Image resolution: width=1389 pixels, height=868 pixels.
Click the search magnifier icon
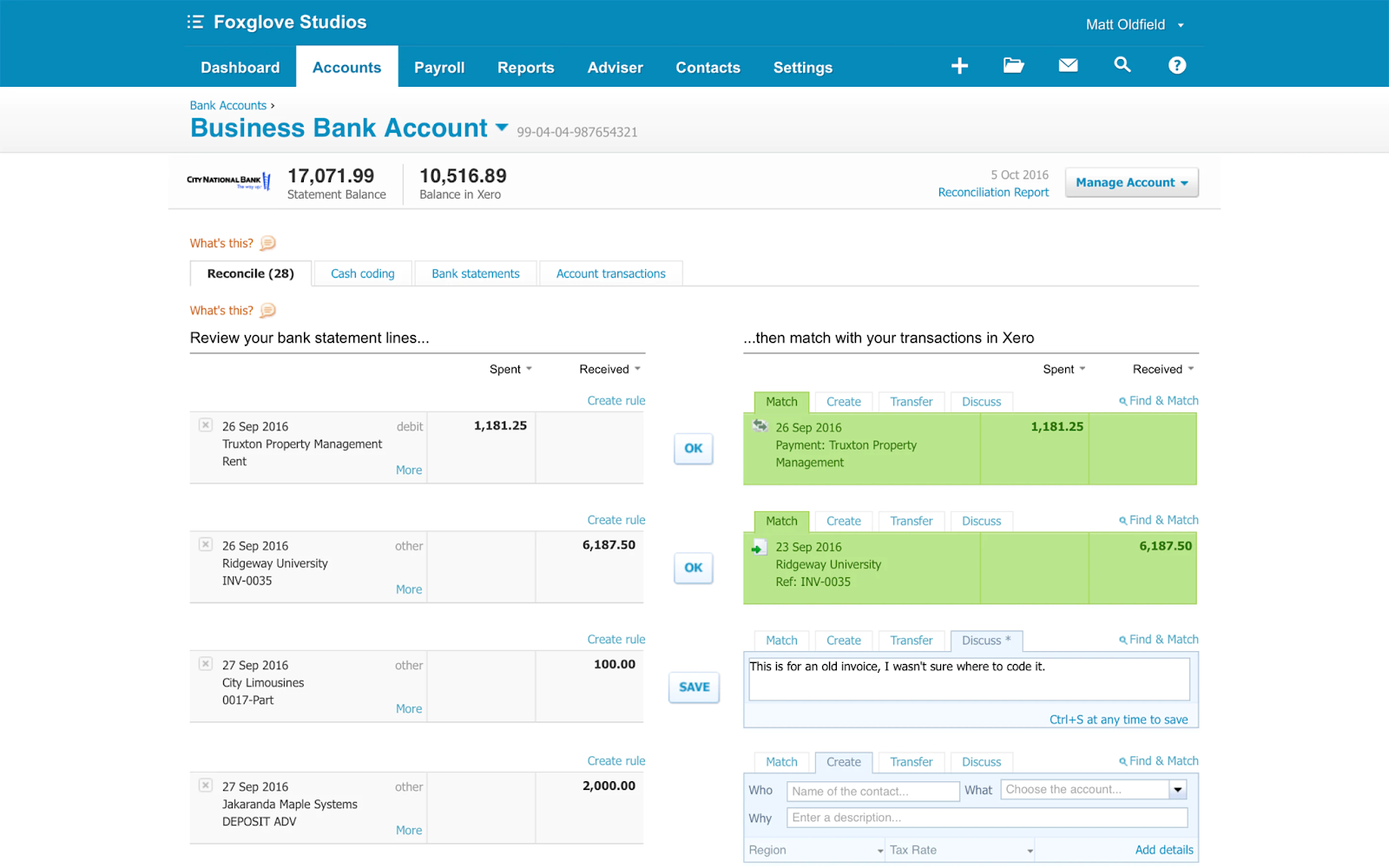tap(1122, 64)
